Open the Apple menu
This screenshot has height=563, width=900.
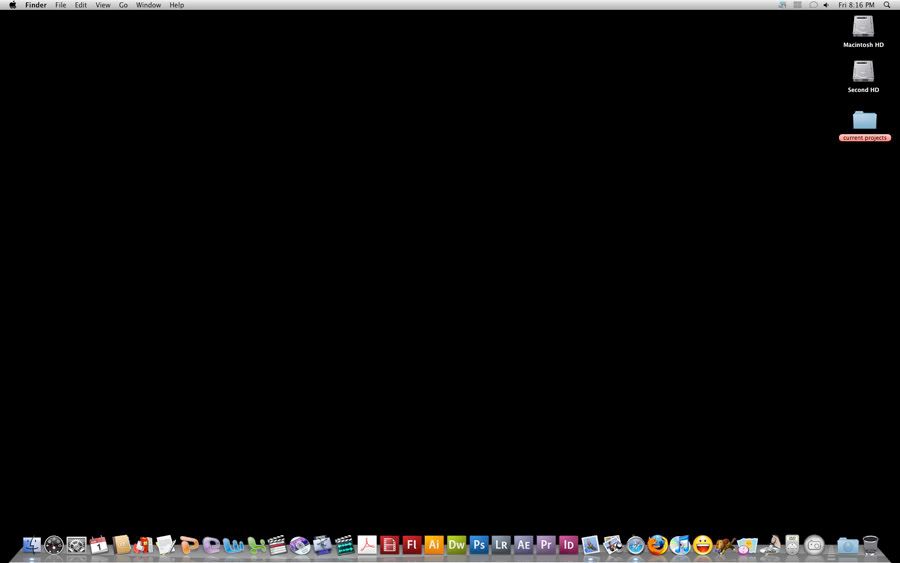(x=13, y=5)
